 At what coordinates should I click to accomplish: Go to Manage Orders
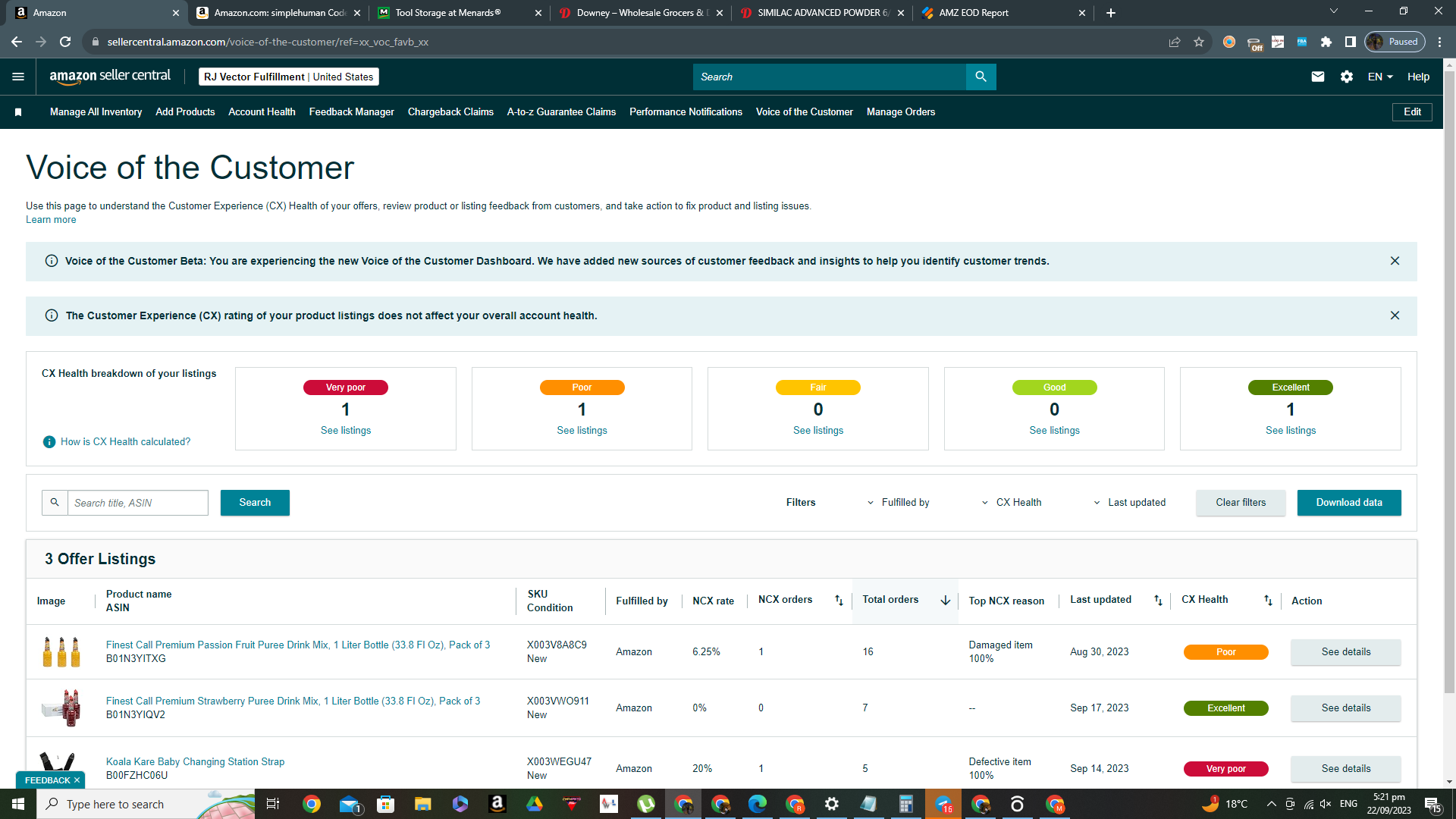click(901, 112)
